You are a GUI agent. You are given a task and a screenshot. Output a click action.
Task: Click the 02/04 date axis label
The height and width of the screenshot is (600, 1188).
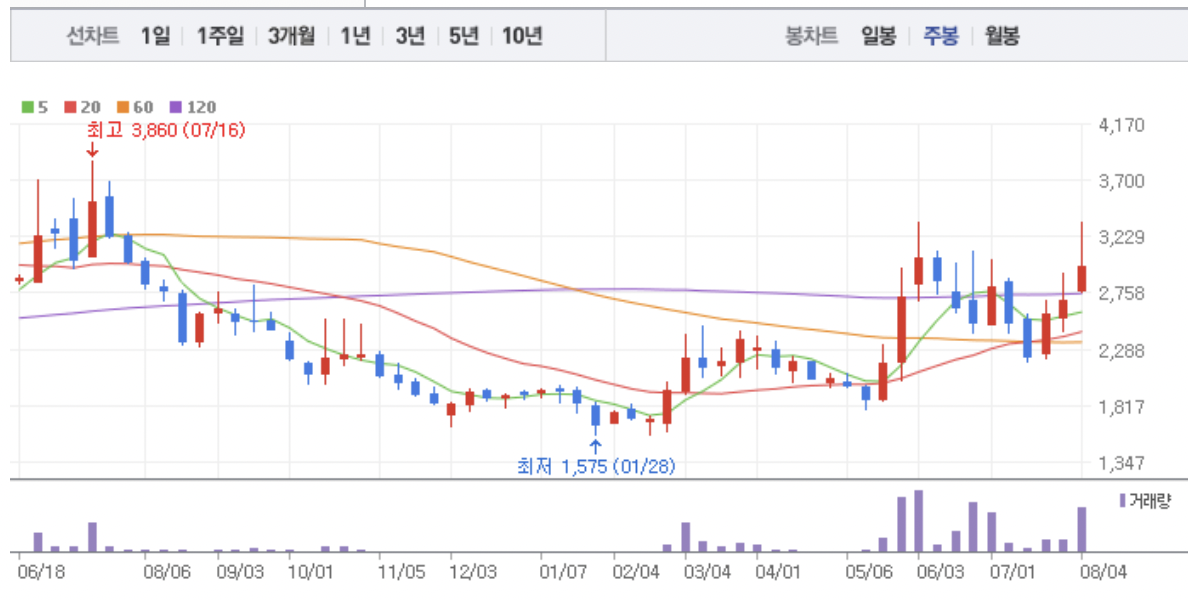(635, 572)
